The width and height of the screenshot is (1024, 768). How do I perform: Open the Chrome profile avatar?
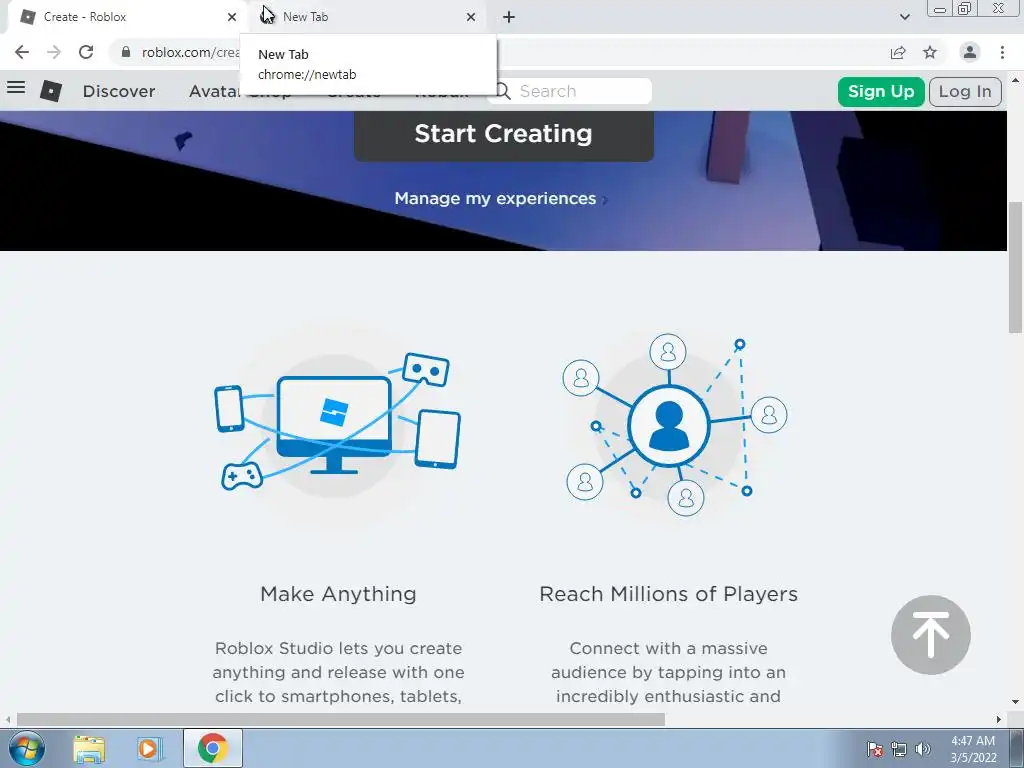[x=970, y=52]
